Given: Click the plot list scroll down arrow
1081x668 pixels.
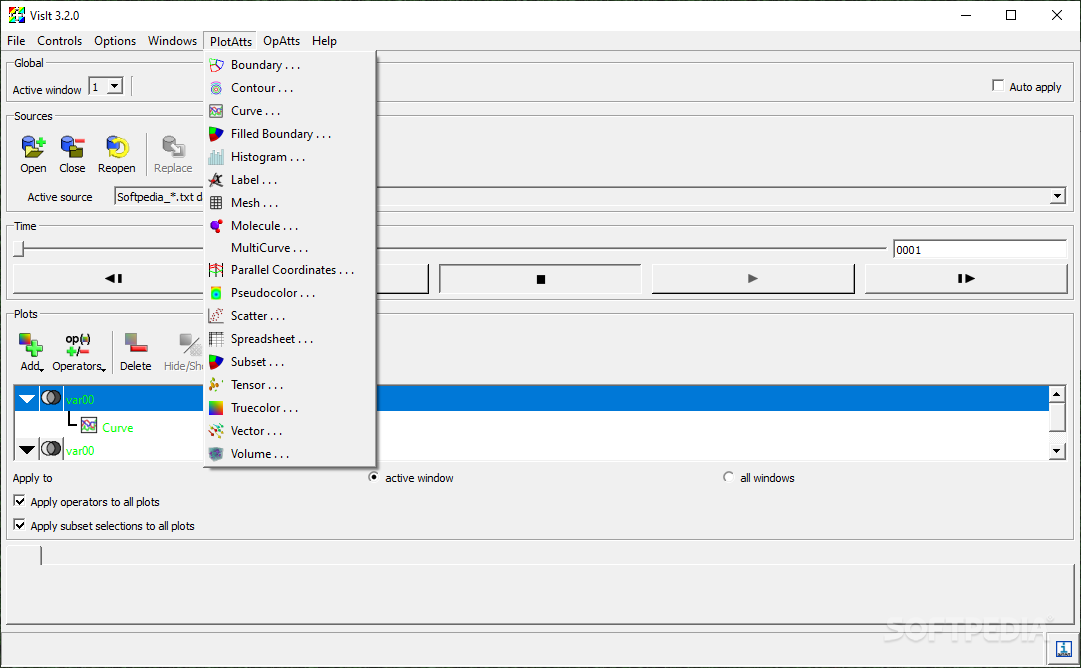Looking at the screenshot, I should [1057, 452].
